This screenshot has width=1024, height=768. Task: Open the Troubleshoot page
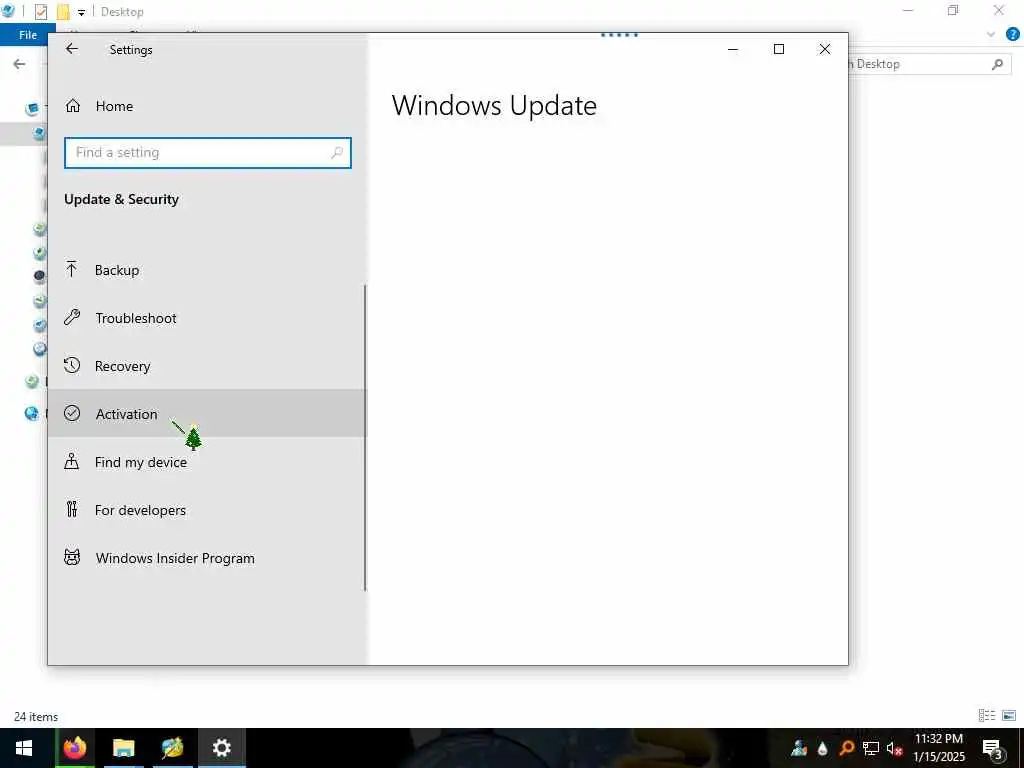click(x=206, y=318)
